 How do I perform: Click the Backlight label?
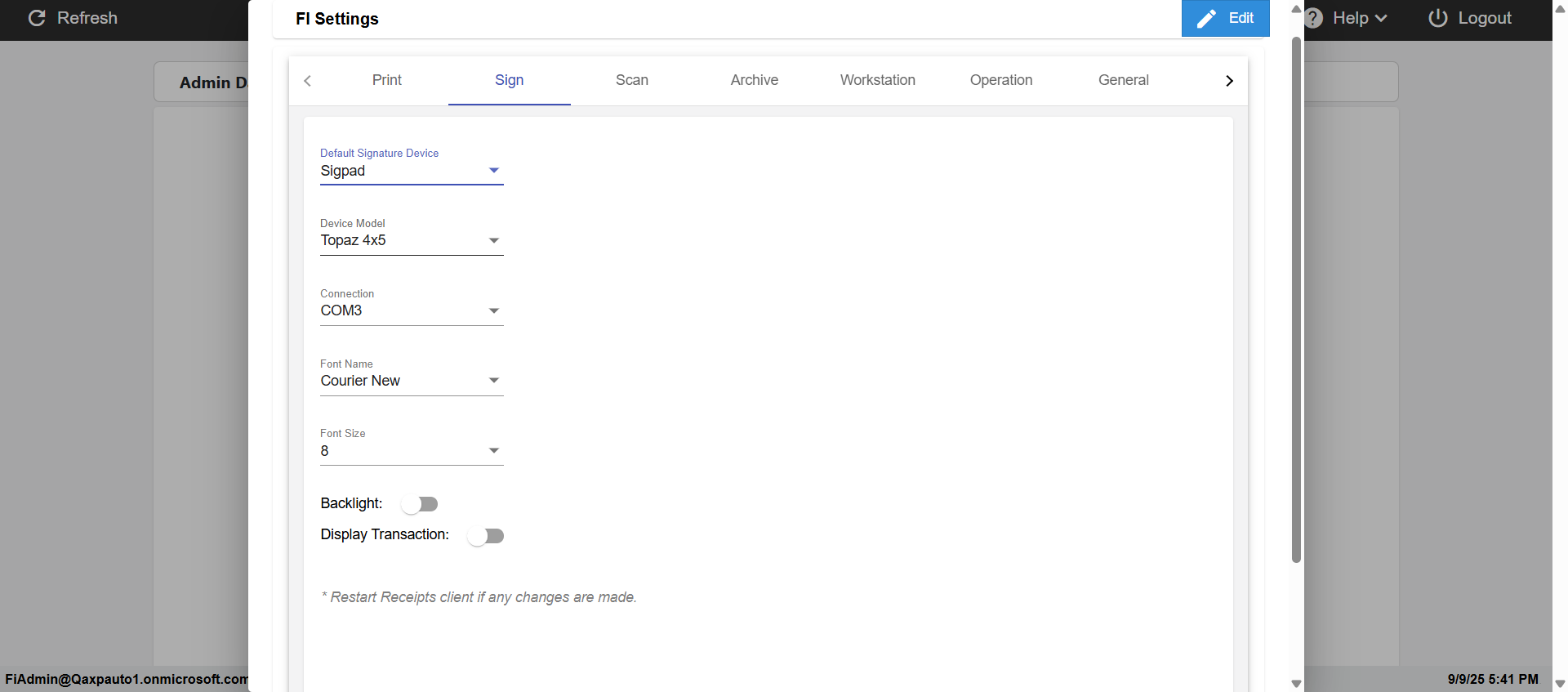click(x=351, y=503)
